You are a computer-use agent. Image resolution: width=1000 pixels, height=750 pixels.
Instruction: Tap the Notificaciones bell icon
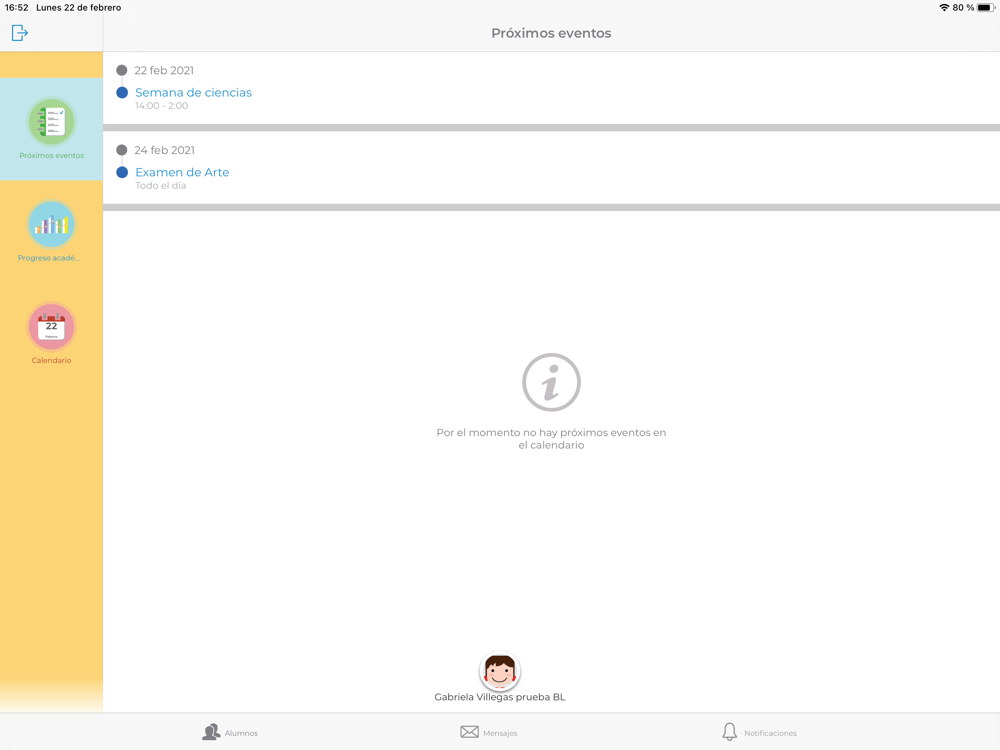(730, 732)
